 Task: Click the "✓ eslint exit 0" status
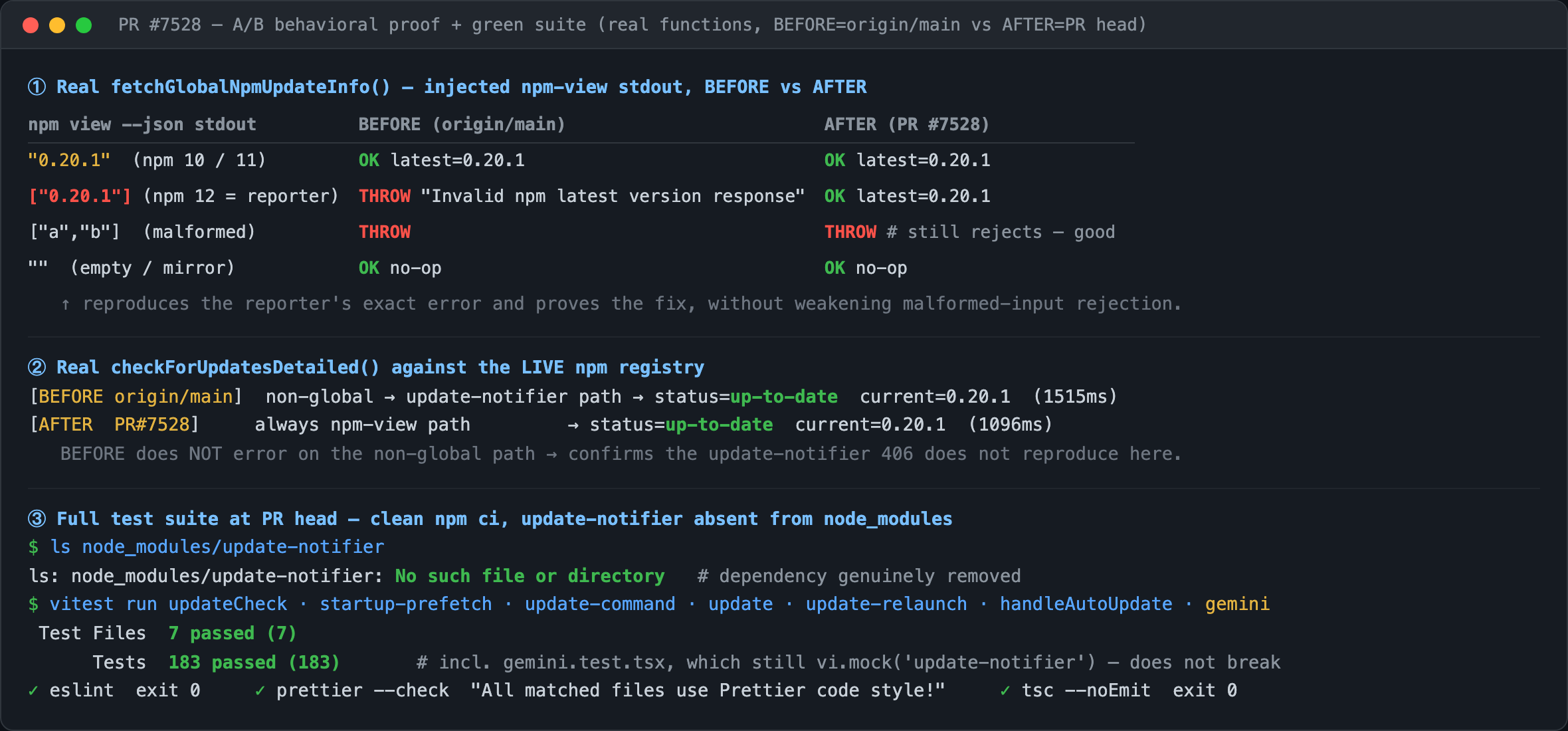(x=114, y=690)
